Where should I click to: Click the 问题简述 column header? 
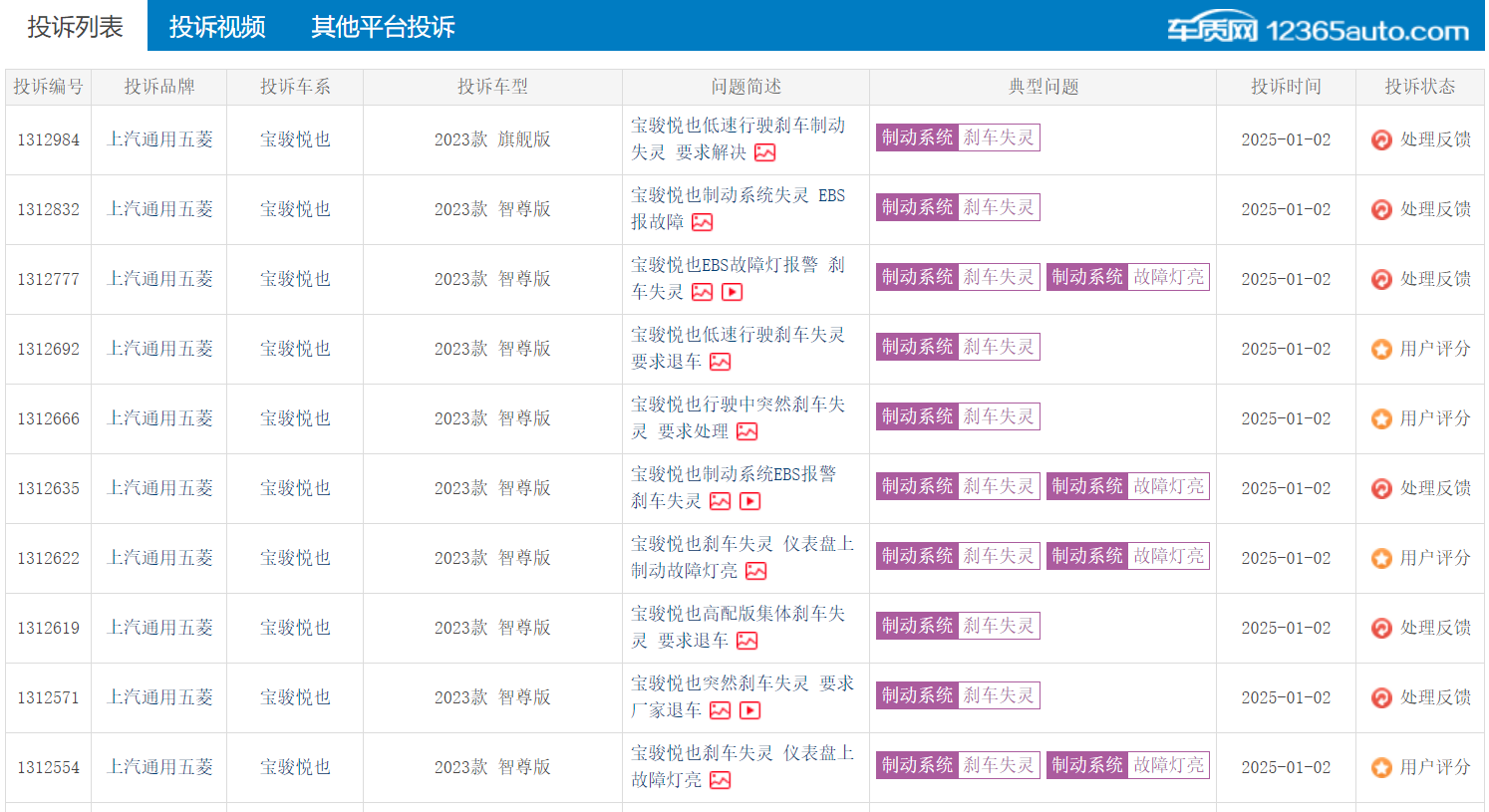coord(745,87)
